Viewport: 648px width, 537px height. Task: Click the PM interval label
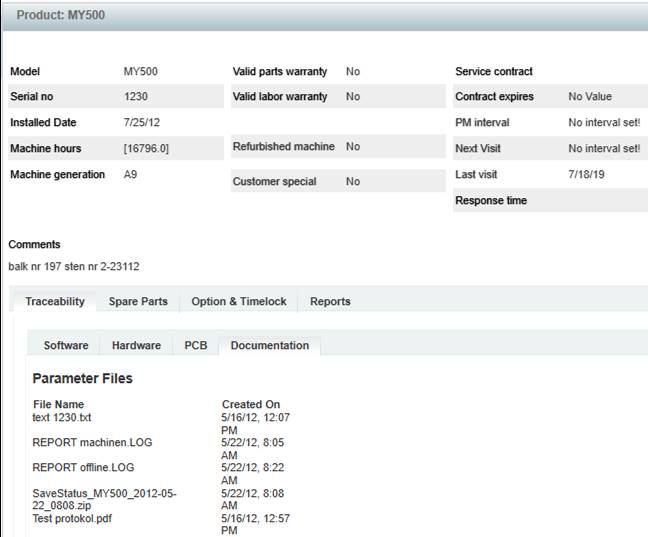(482, 122)
